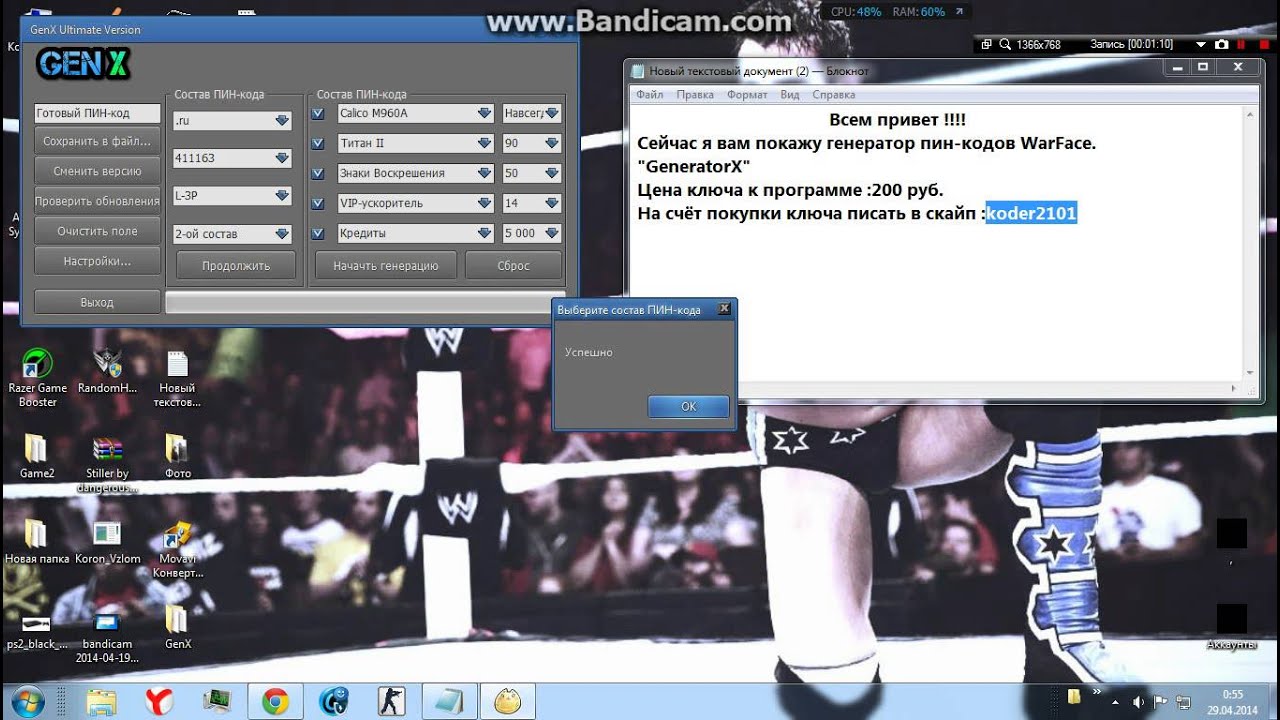Click the Продолжить button
The width and height of the screenshot is (1280, 720).
236,266
